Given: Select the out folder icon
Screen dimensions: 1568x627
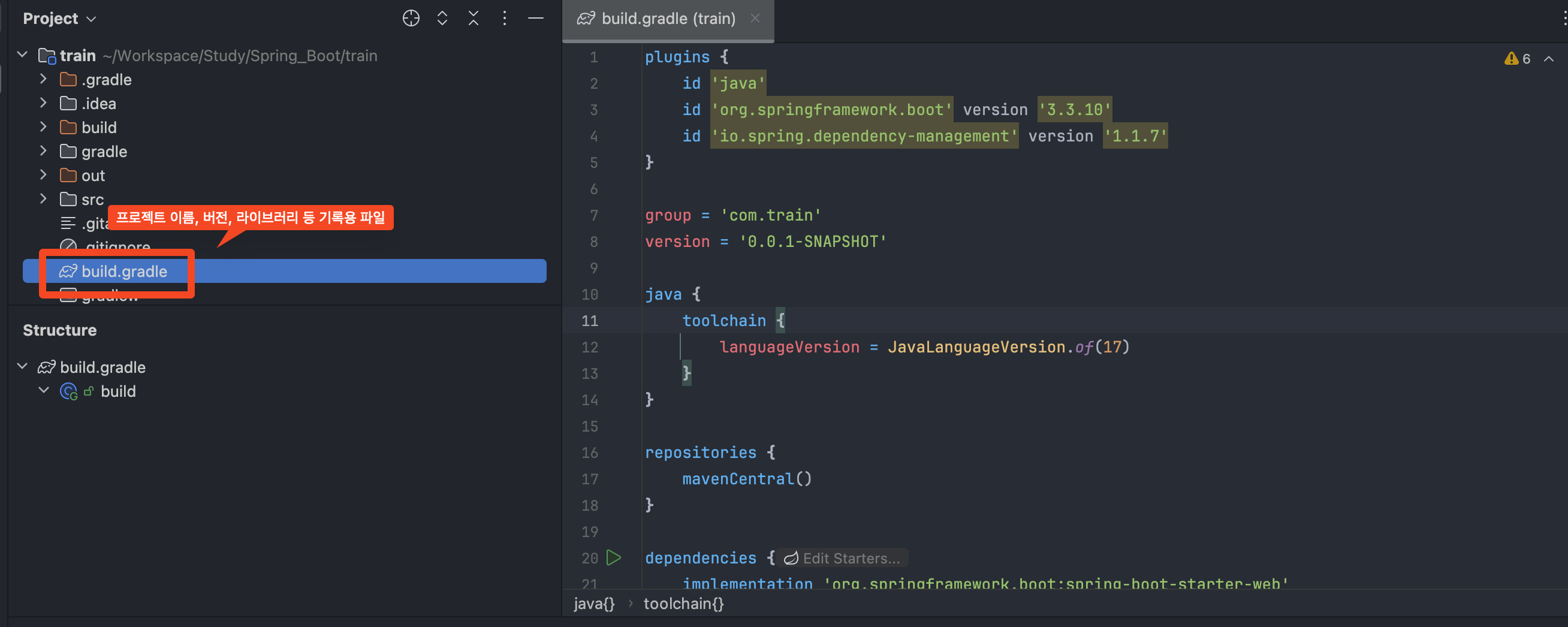Looking at the screenshot, I should pyautogui.click(x=68, y=174).
